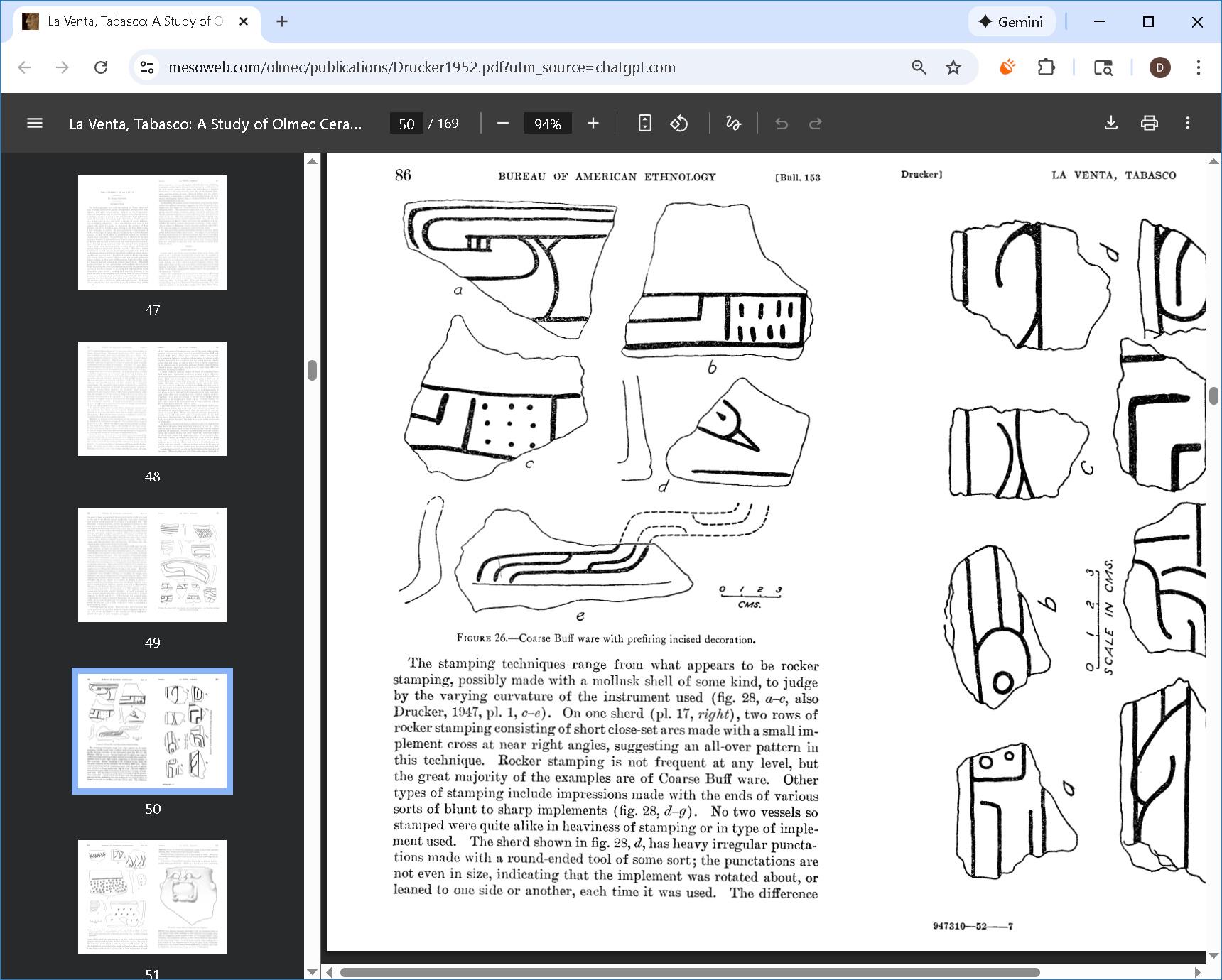Select the draw annotation tool
The width and height of the screenshot is (1222, 980).
[733, 124]
